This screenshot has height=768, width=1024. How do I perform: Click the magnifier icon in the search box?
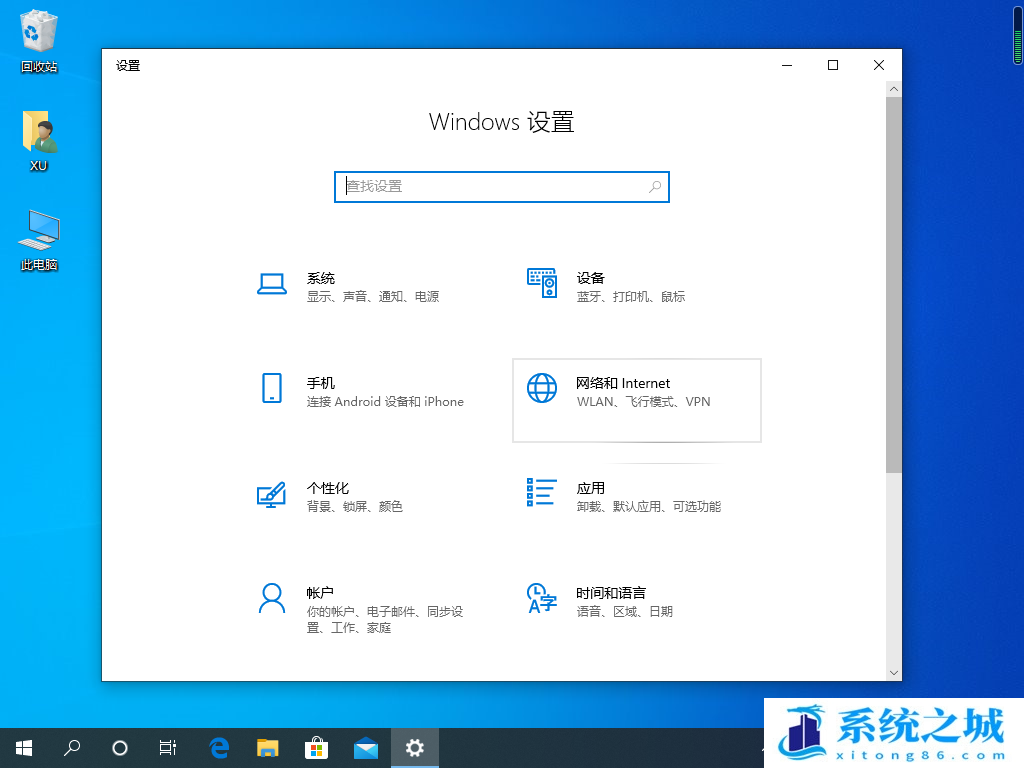click(655, 187)
